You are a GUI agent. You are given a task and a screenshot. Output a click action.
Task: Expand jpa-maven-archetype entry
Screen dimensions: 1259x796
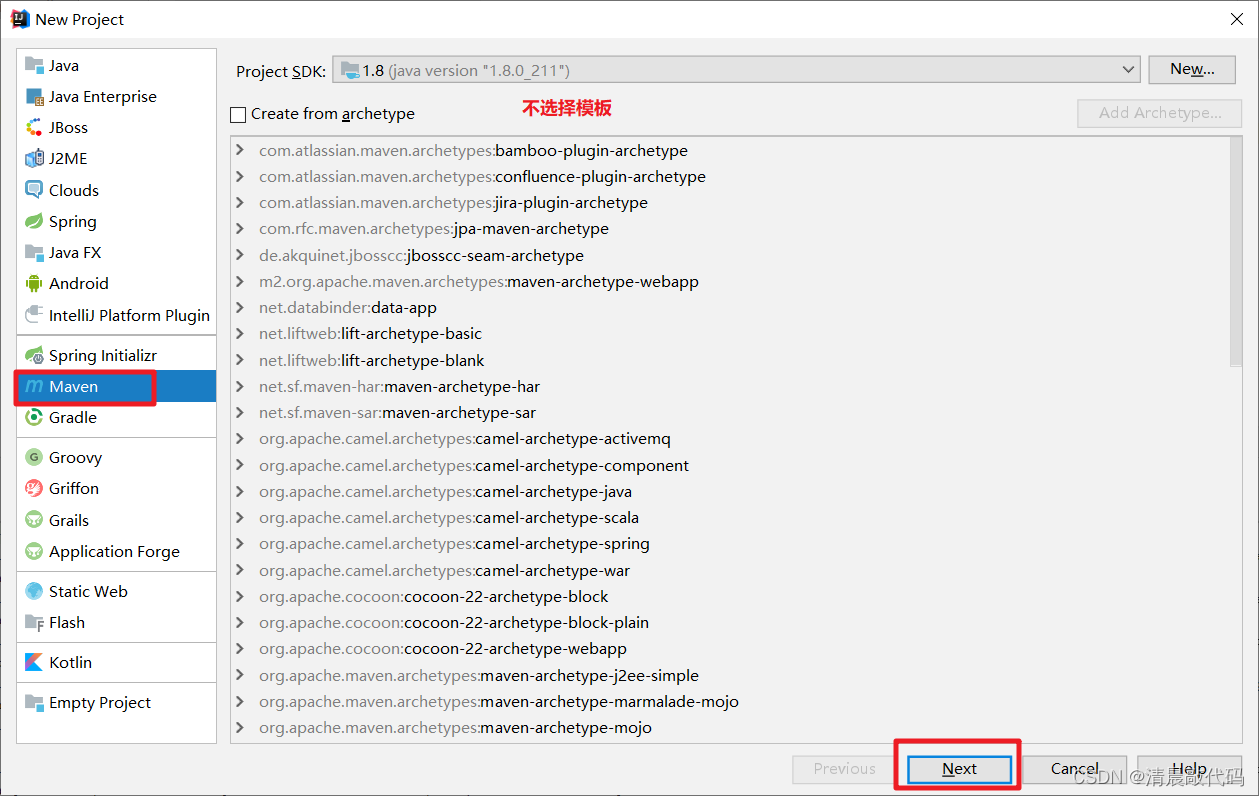(x=240, y=229)
